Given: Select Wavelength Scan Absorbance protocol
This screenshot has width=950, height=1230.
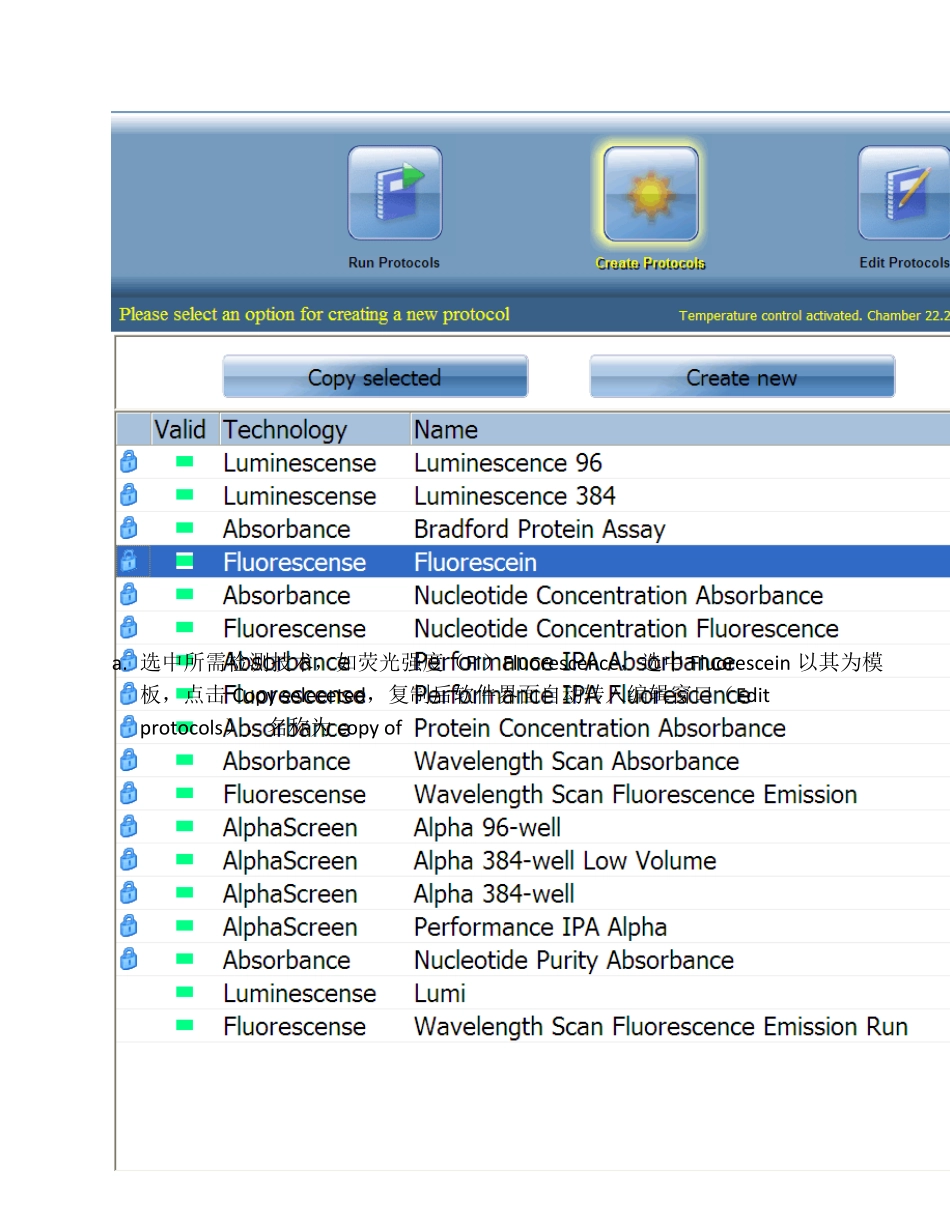Looking at the screenshot, I should pos(576,761).
